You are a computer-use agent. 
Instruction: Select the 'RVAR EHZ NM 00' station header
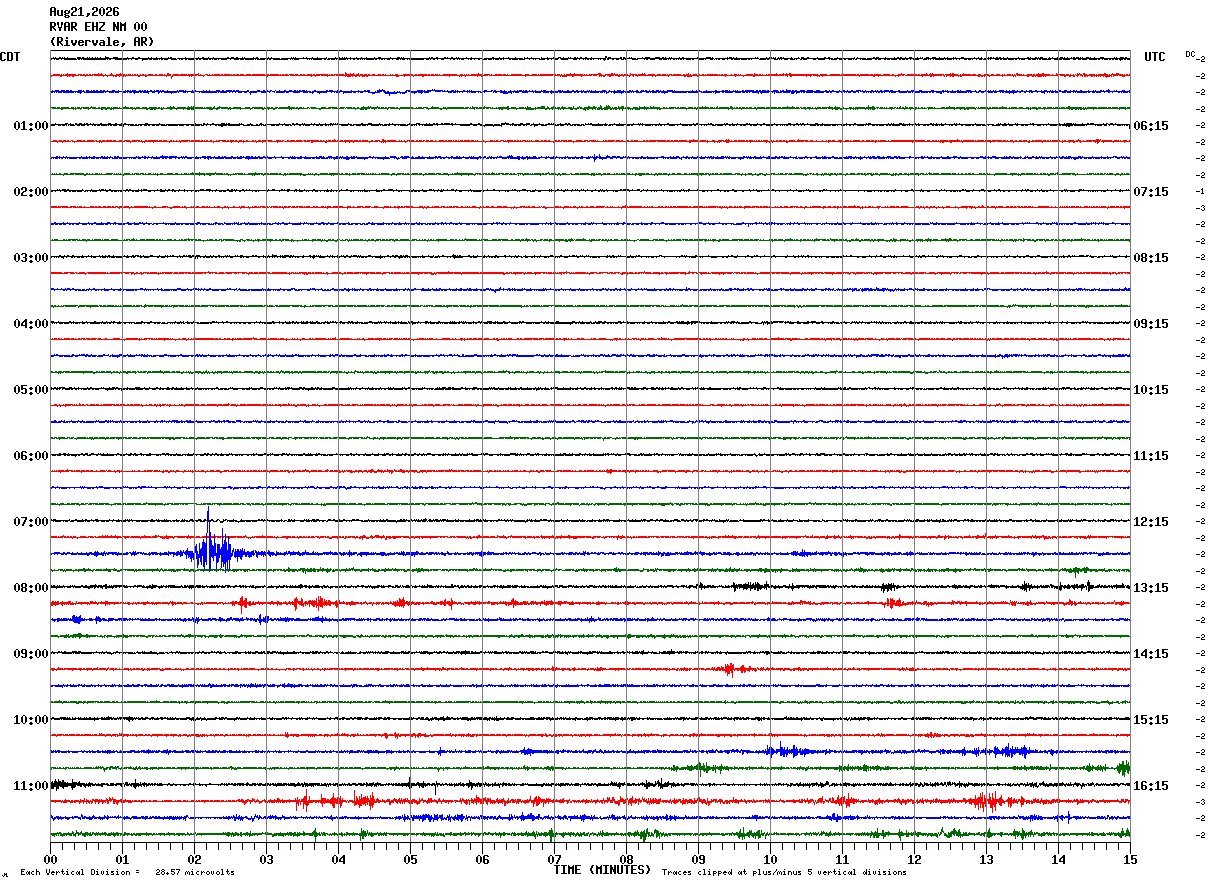tap(98, 27)
